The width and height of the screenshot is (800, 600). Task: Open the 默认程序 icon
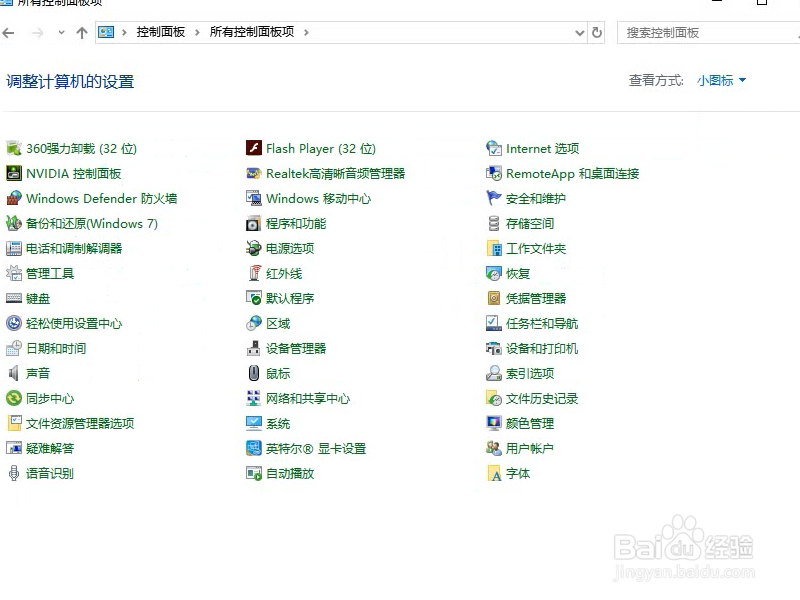coord(254,298)
